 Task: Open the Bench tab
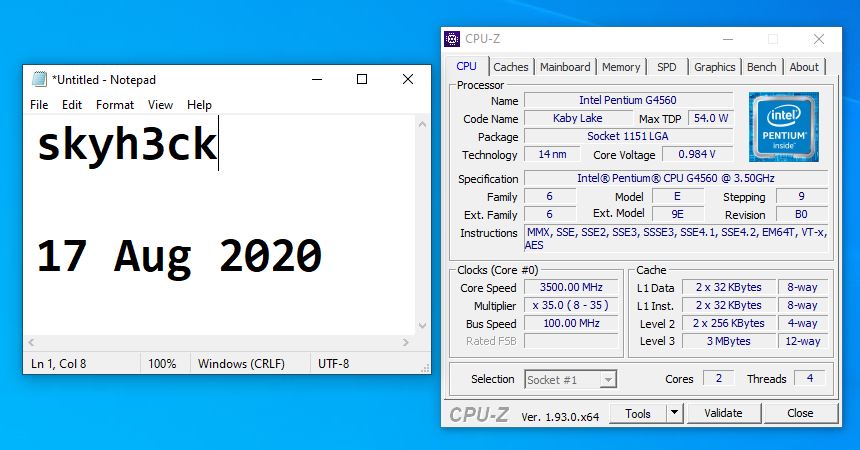762,67
